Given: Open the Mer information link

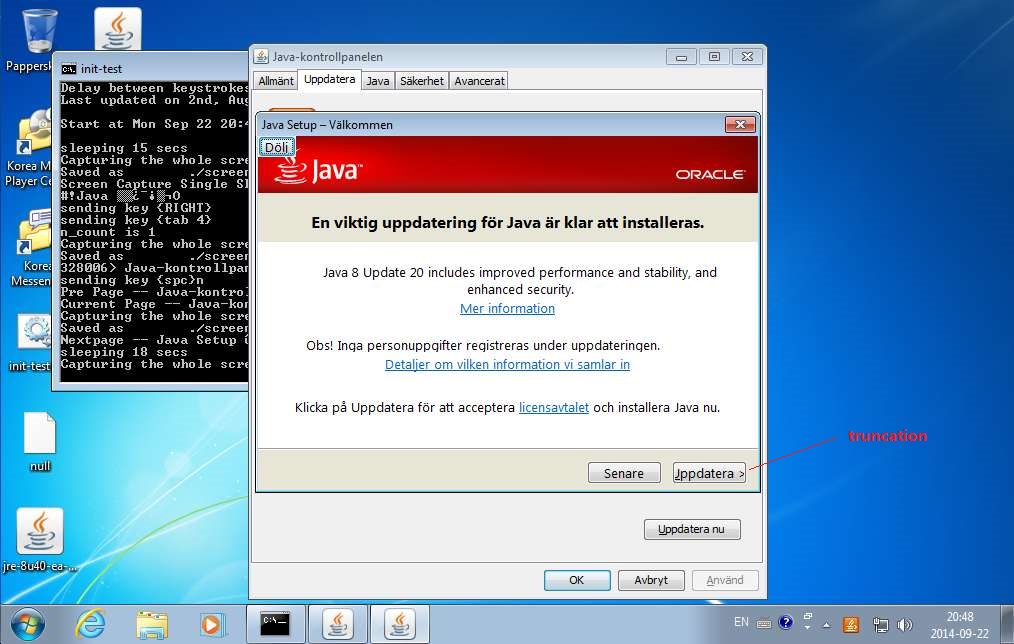Looking at the screenshot, I should click(507, 308).
